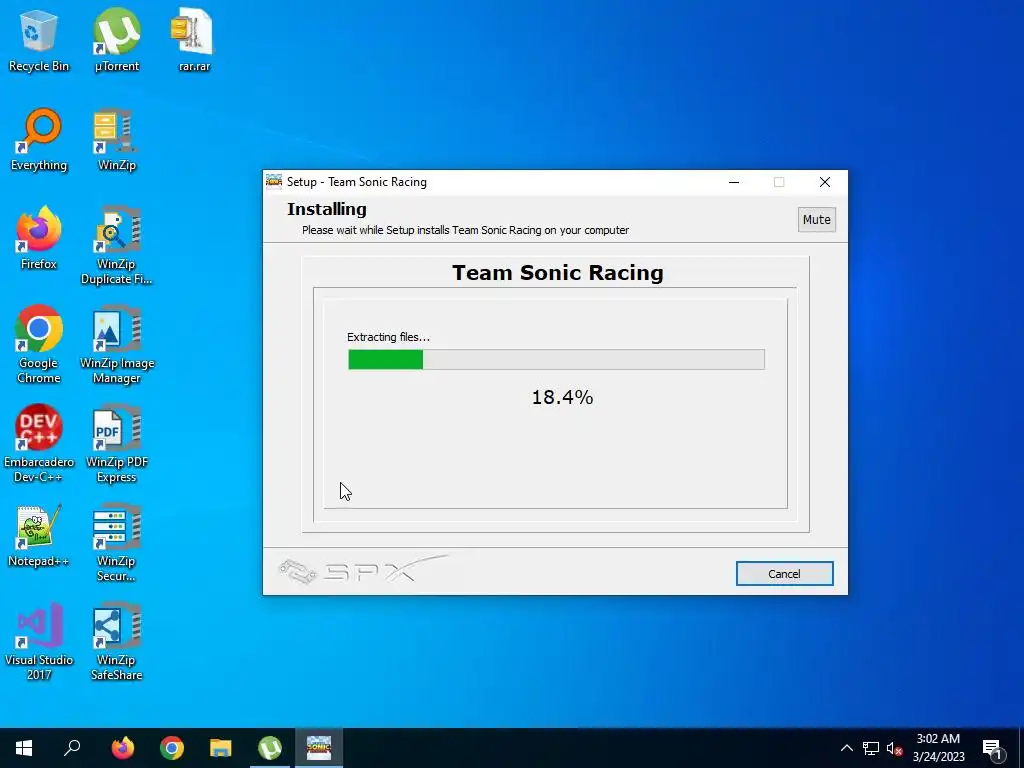Open the network status tray icon
Image resolution: width=1024 pixels, height=768 pixels.
click(871, 748)
